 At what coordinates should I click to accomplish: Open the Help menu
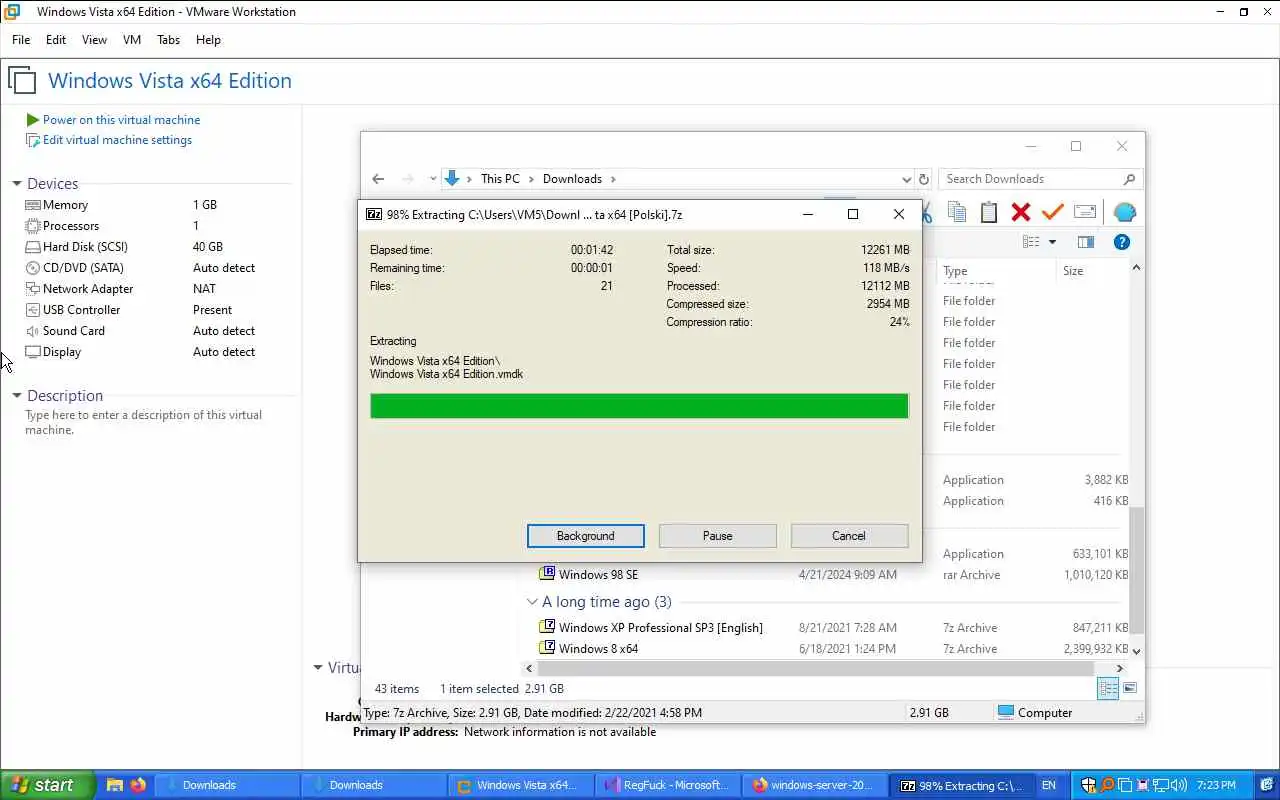point(208,40)
